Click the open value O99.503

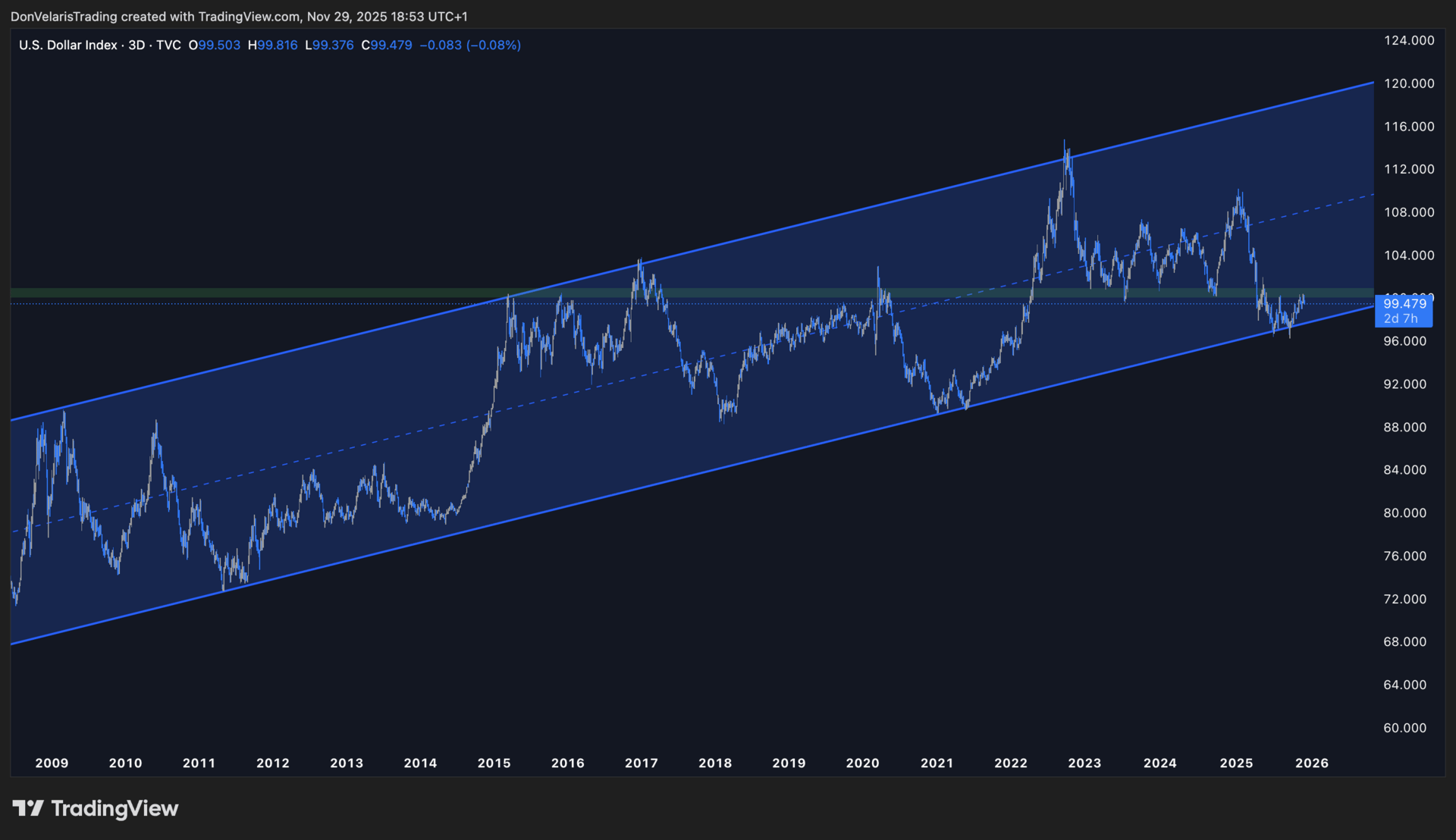coord(215,45)
